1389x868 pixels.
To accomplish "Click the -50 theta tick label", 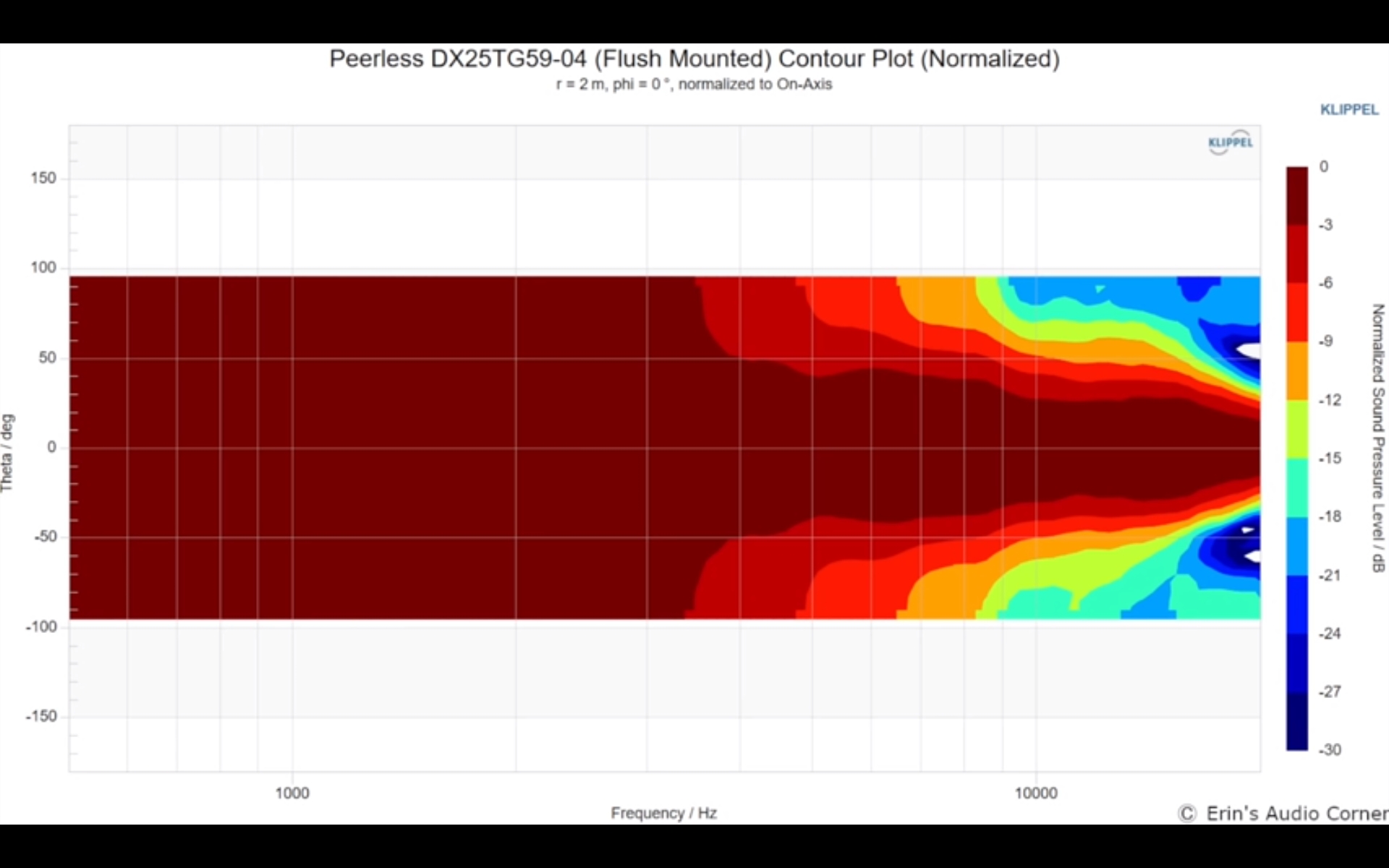I will [x=45, y=537].
